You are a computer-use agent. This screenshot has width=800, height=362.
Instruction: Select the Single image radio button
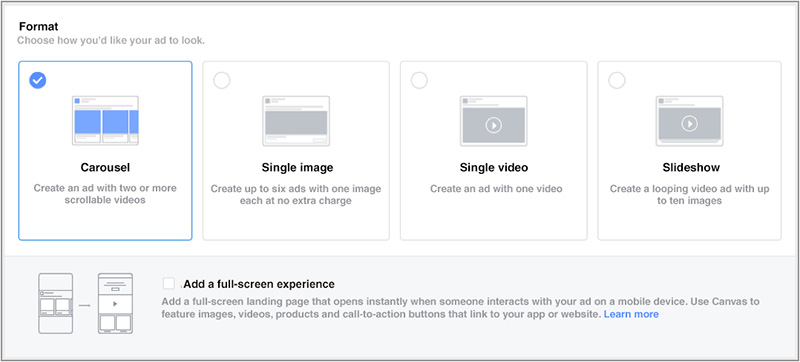tap(221, 80)
